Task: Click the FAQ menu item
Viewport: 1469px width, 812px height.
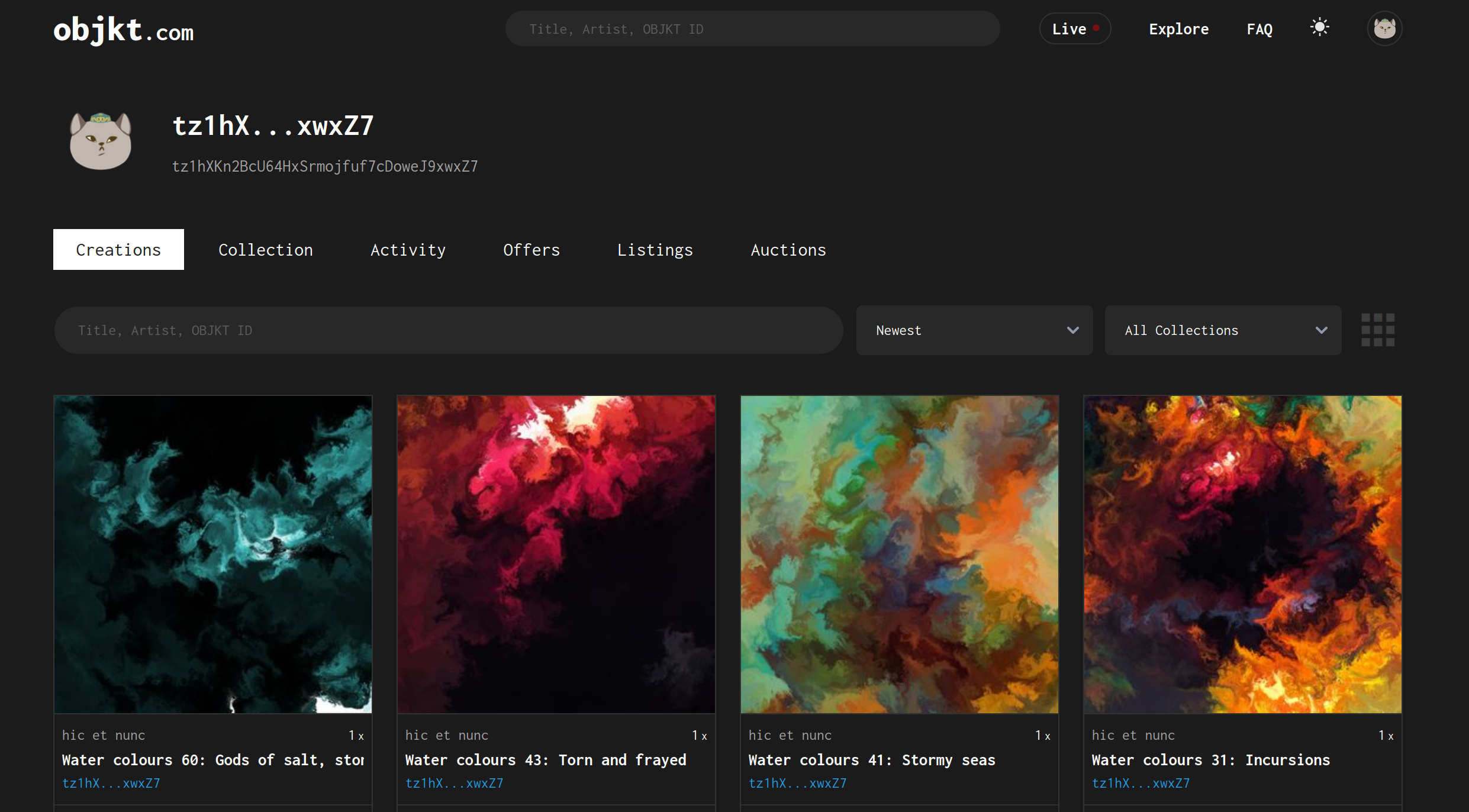Action: click(1259, 29)
